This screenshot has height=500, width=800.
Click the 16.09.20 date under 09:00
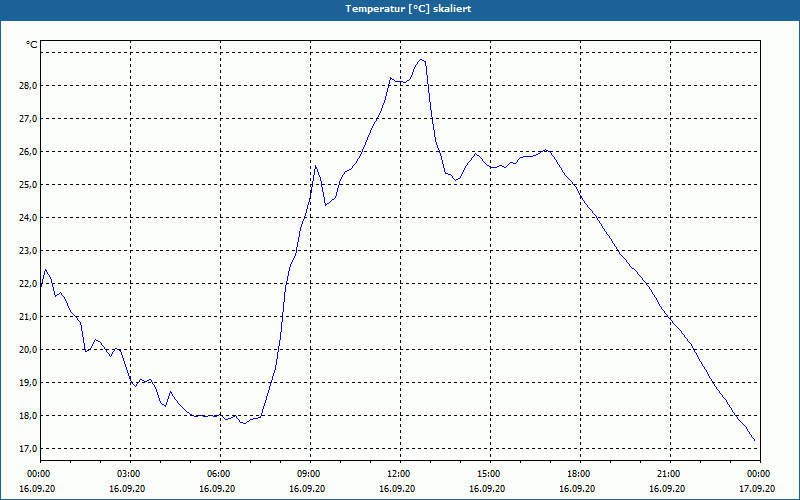coord(307,489)
